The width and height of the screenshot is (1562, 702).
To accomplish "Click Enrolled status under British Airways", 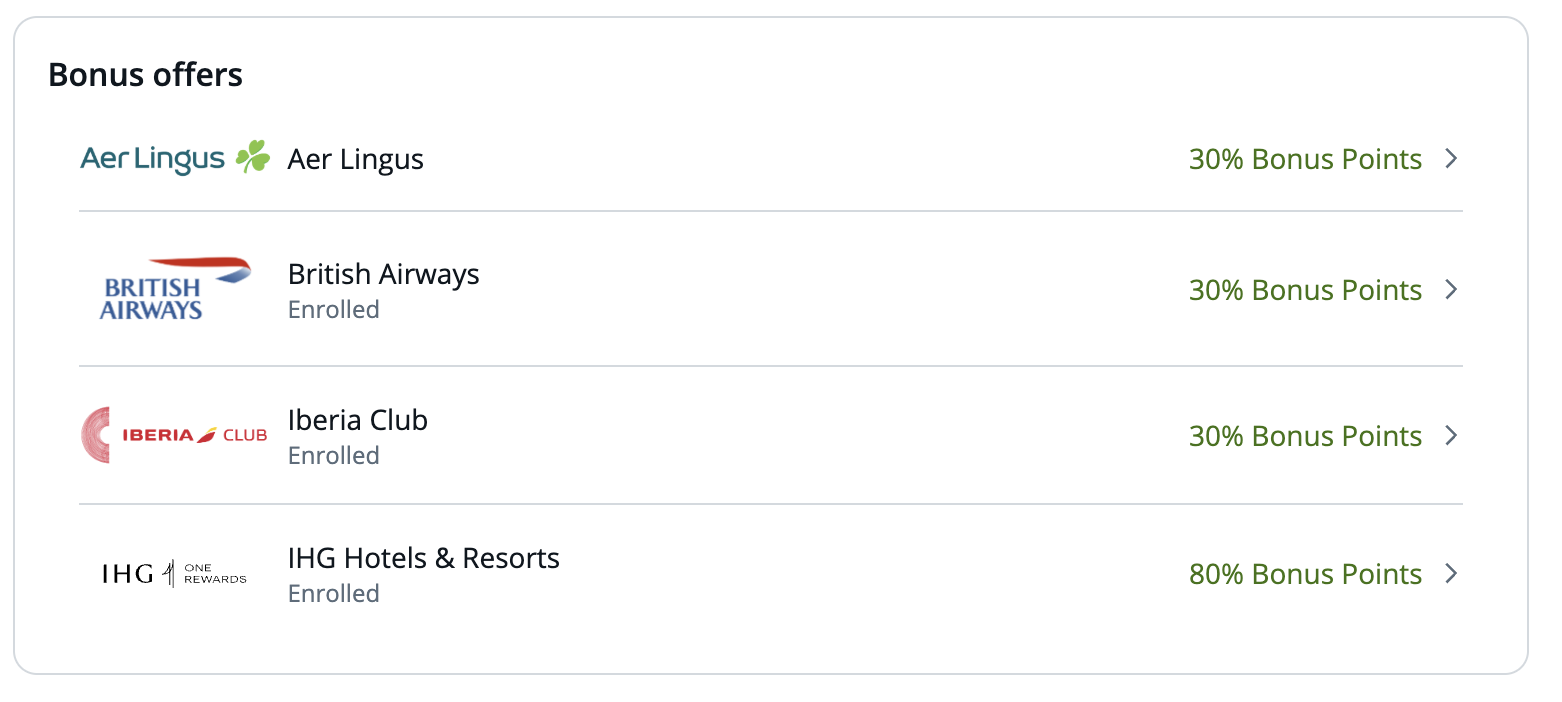I will [333, 310].
